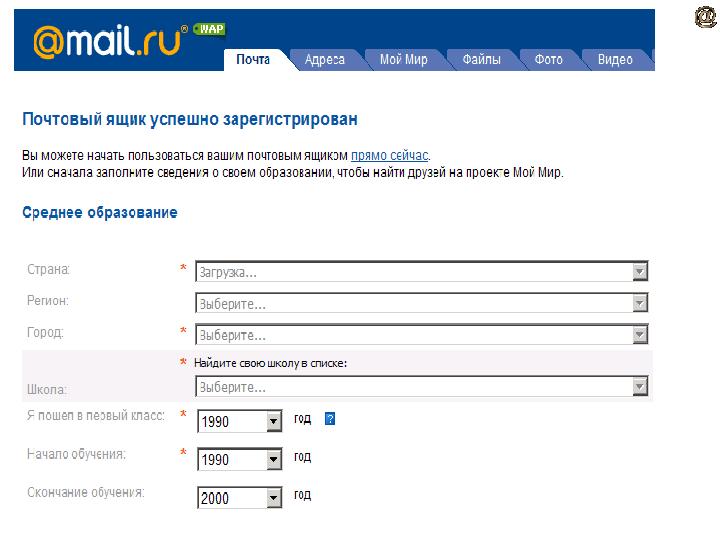Click the 'Регион:' field label
Image resolution: width=720 pixels, height=540 pixels.
48,301
